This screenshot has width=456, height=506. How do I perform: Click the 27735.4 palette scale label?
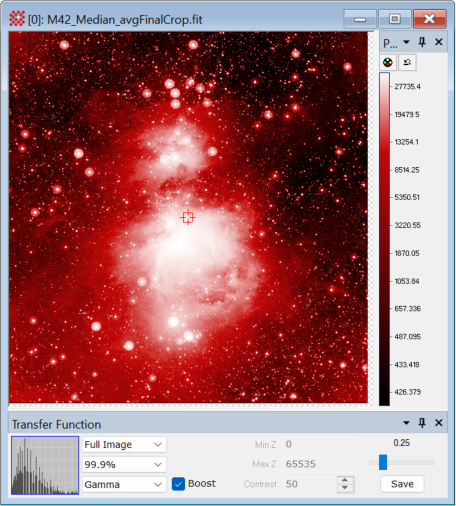(x=407, y=87)
